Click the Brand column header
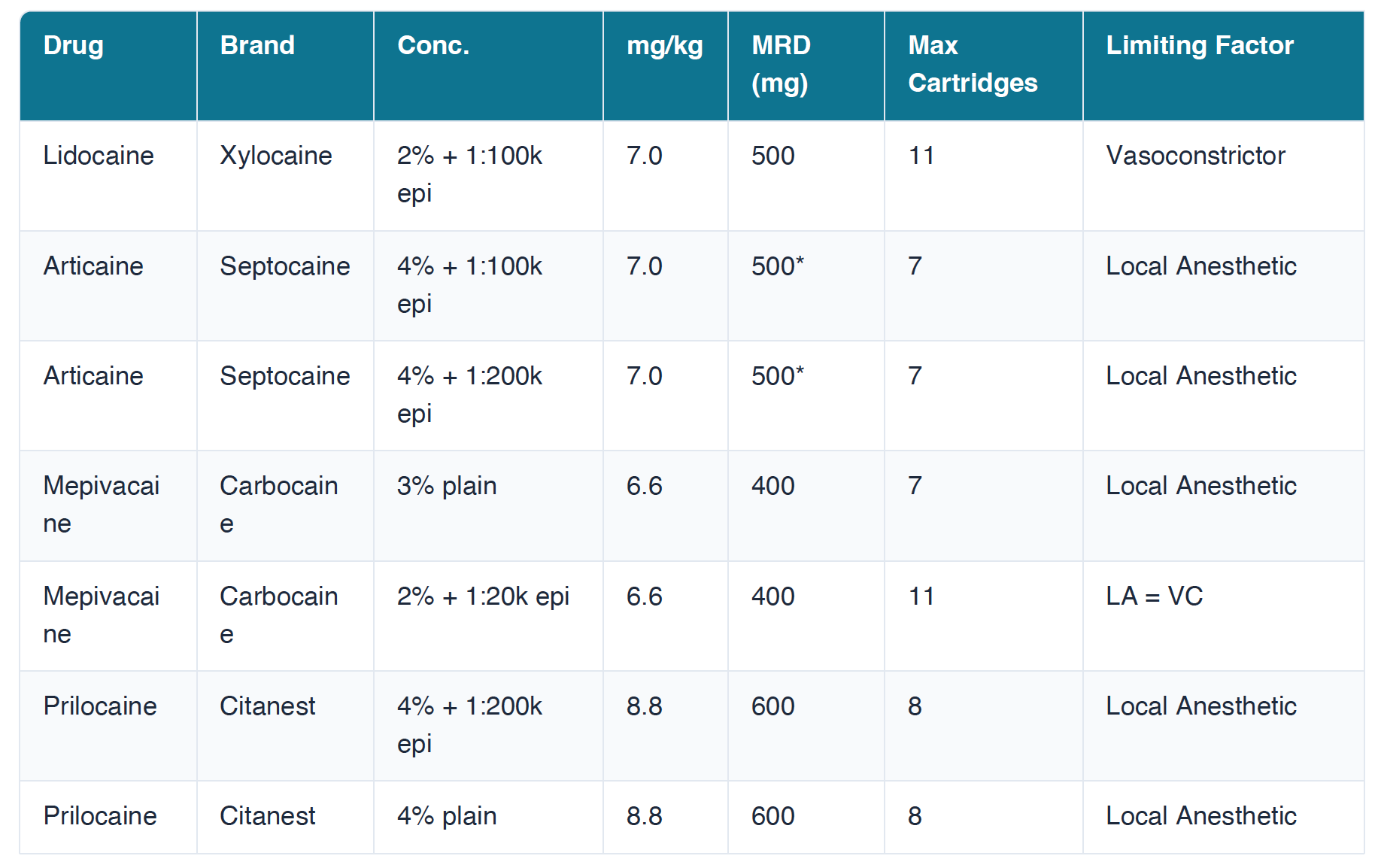This screenshot has height=868, width=1384. (257, 46)
